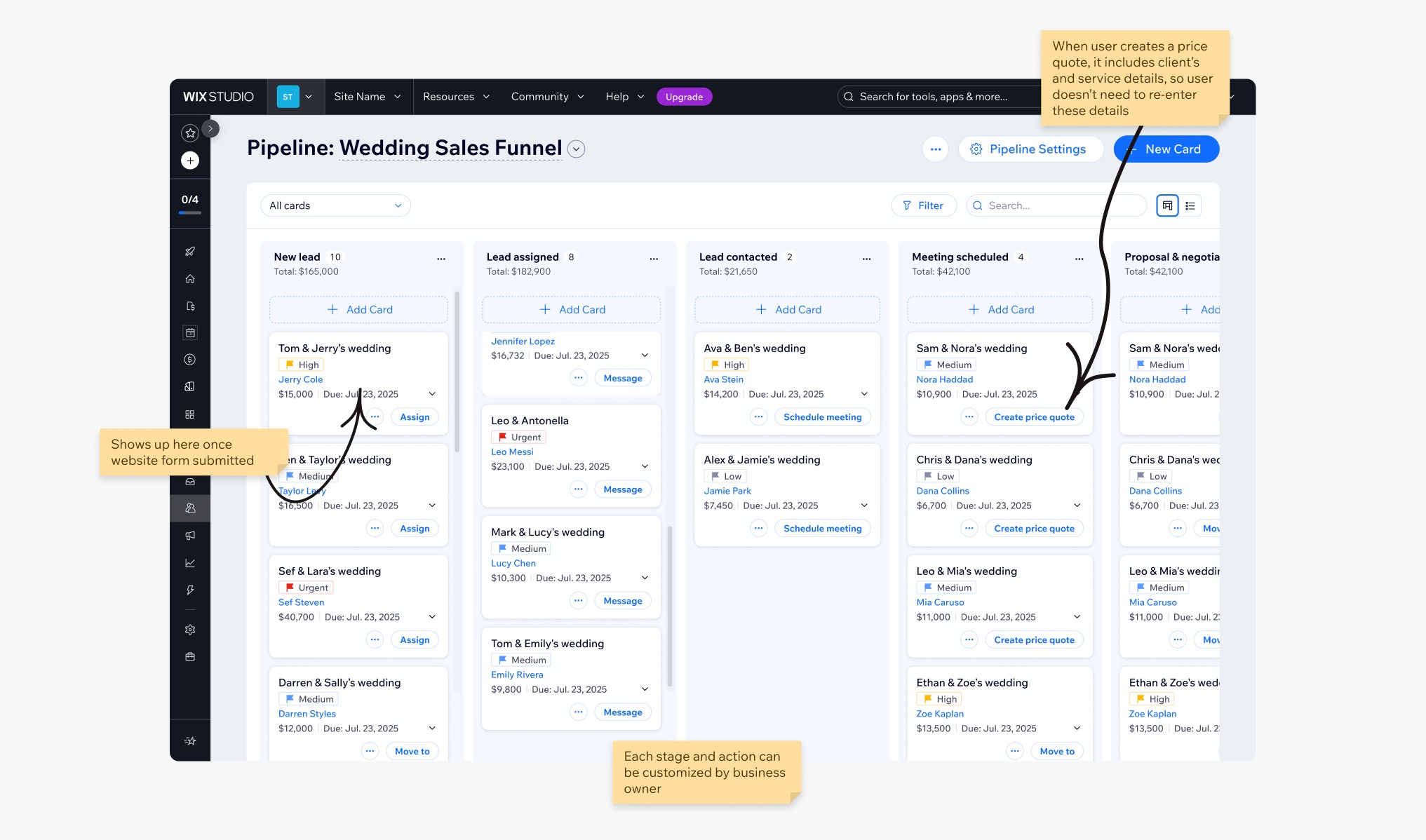Switch to list view toggle
Screen dimensions: 1426x840
coord(1190,205)
